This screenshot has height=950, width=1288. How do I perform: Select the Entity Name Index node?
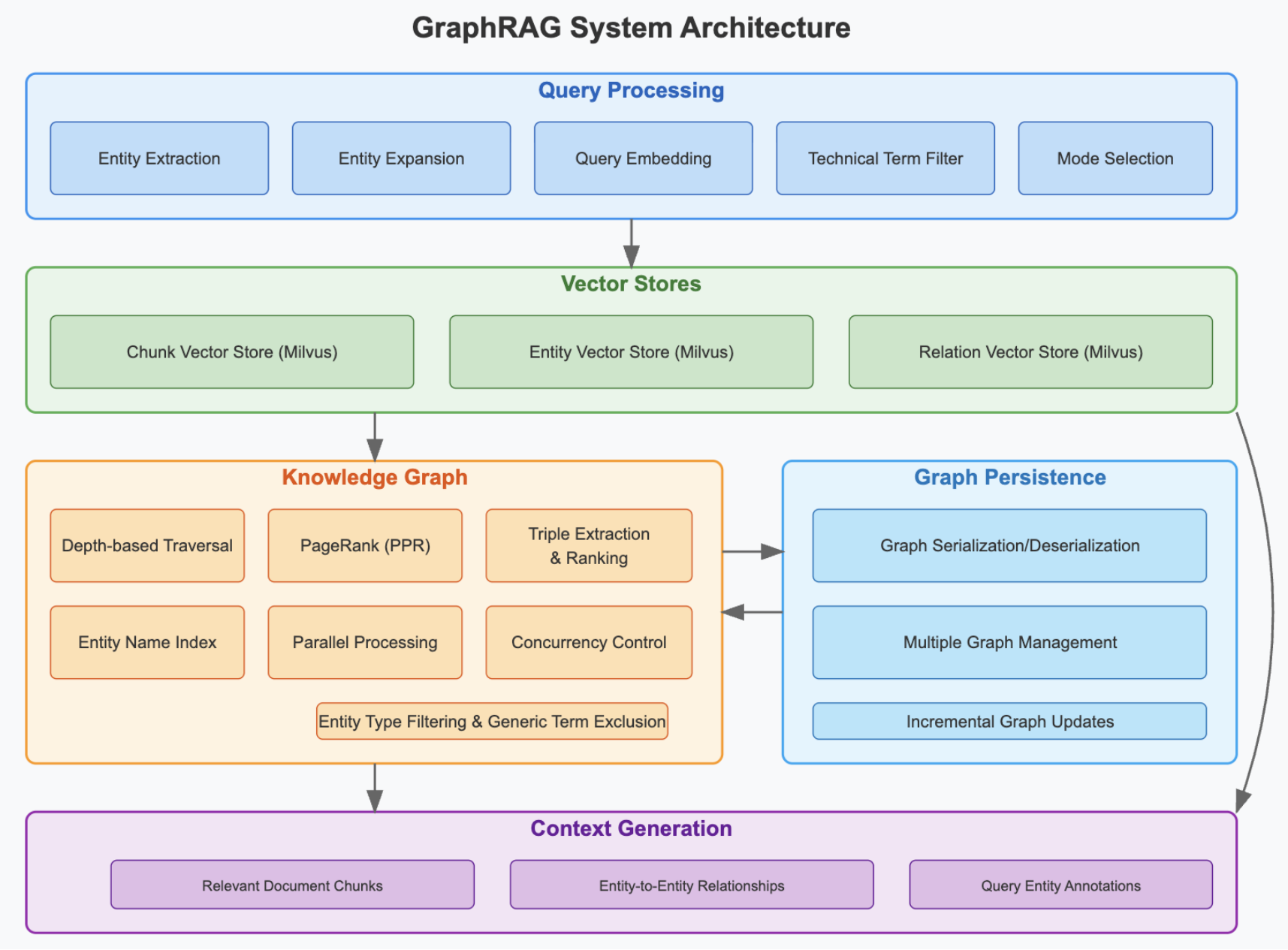(x=147, y=643)
